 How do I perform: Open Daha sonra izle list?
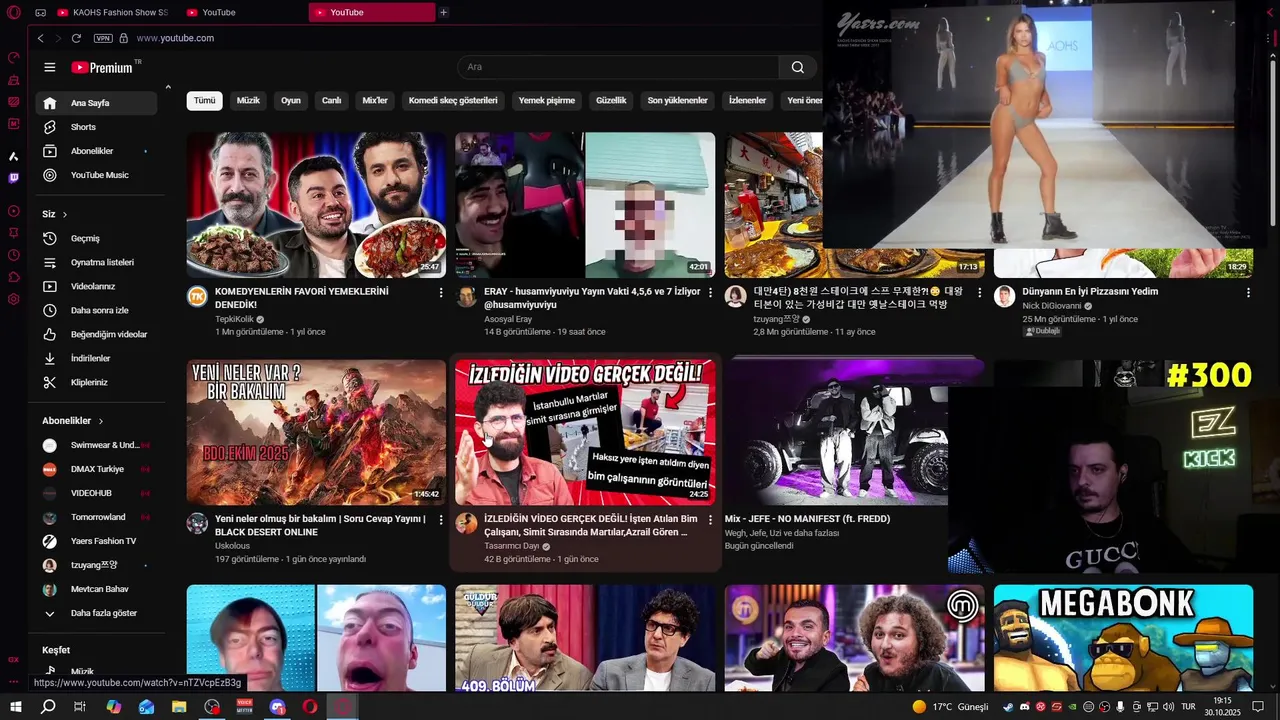[96, 310]
